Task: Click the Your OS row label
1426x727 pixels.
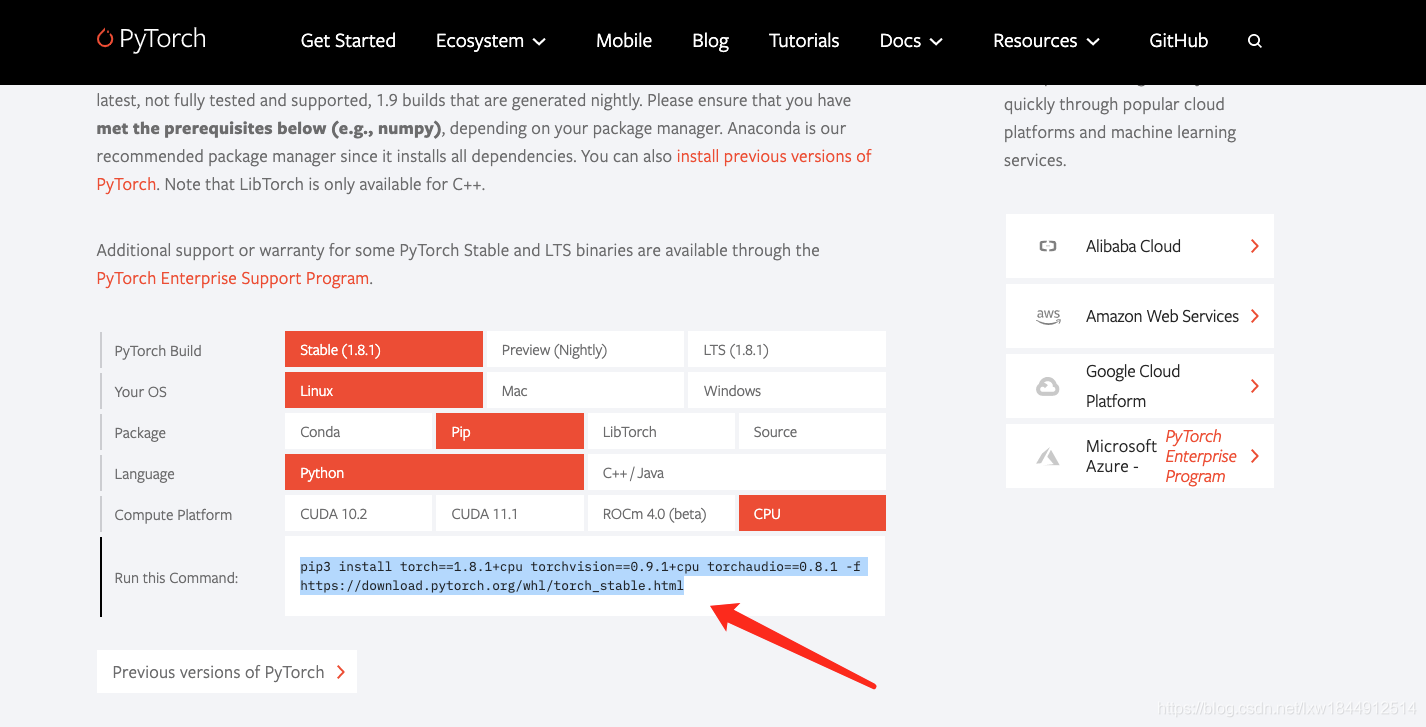Action: click(x=141, y=392)
